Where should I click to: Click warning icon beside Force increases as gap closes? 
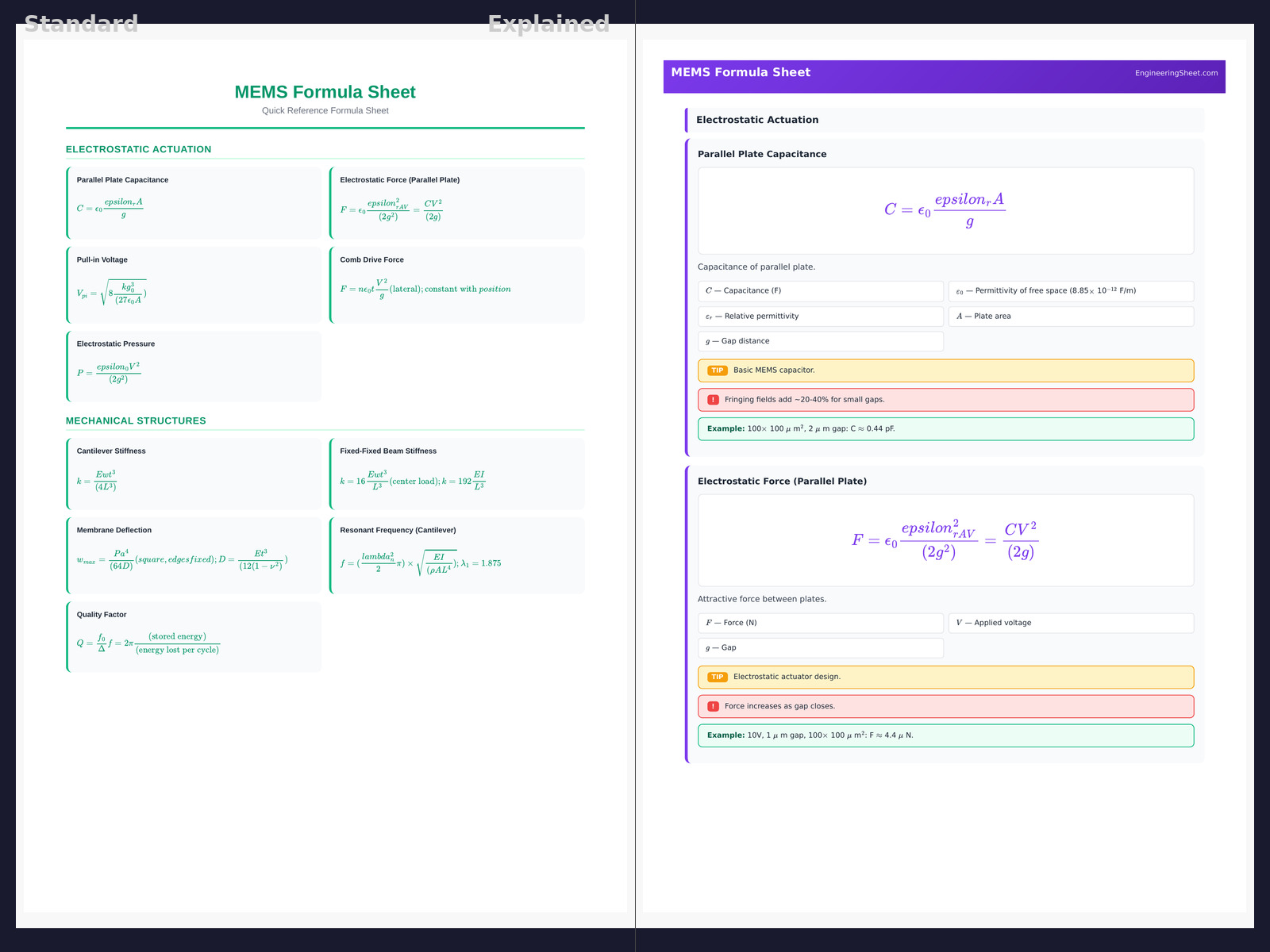coord(713,707)
